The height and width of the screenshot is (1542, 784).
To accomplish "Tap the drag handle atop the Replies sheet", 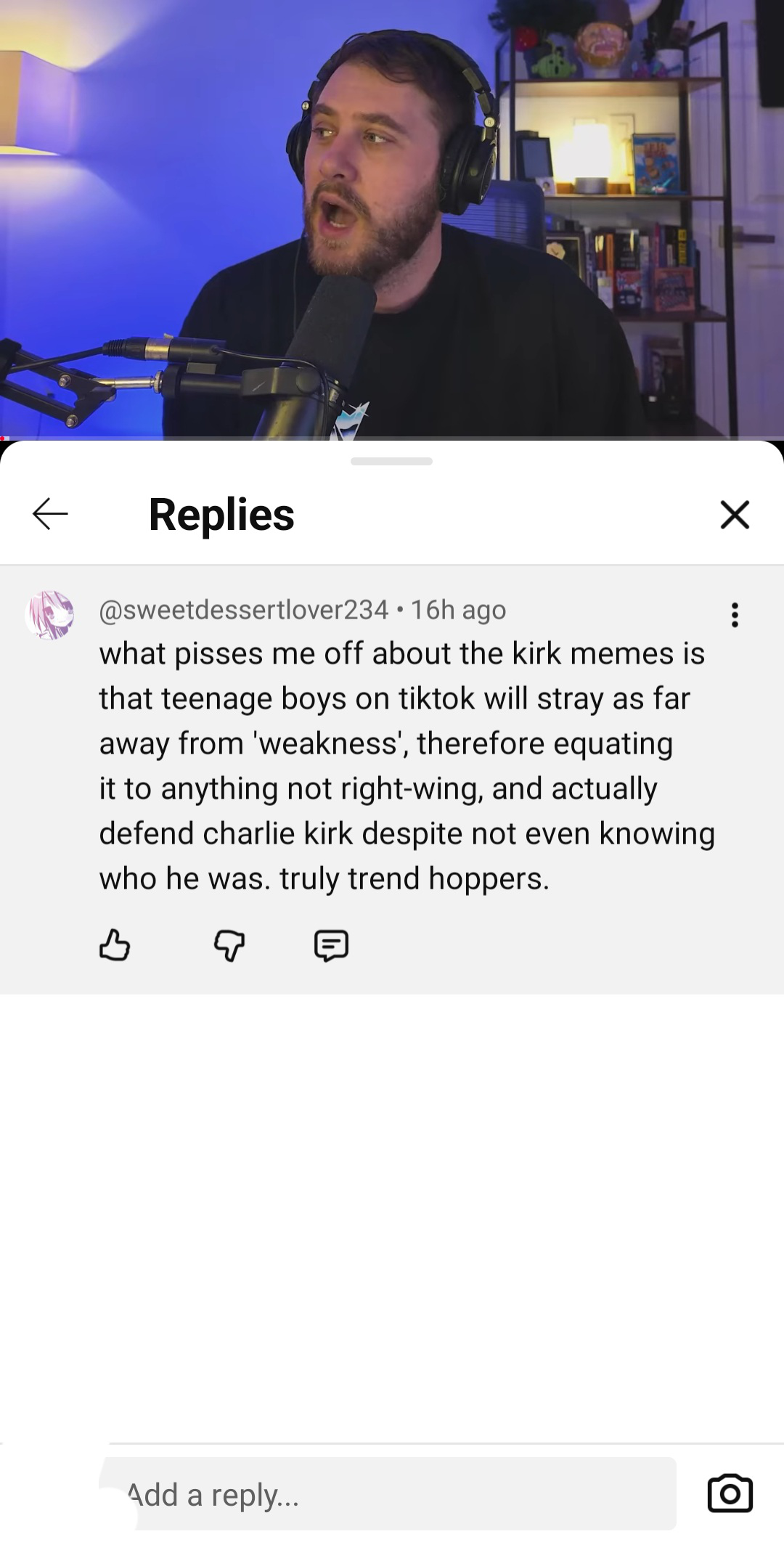I will click(391, 461).
